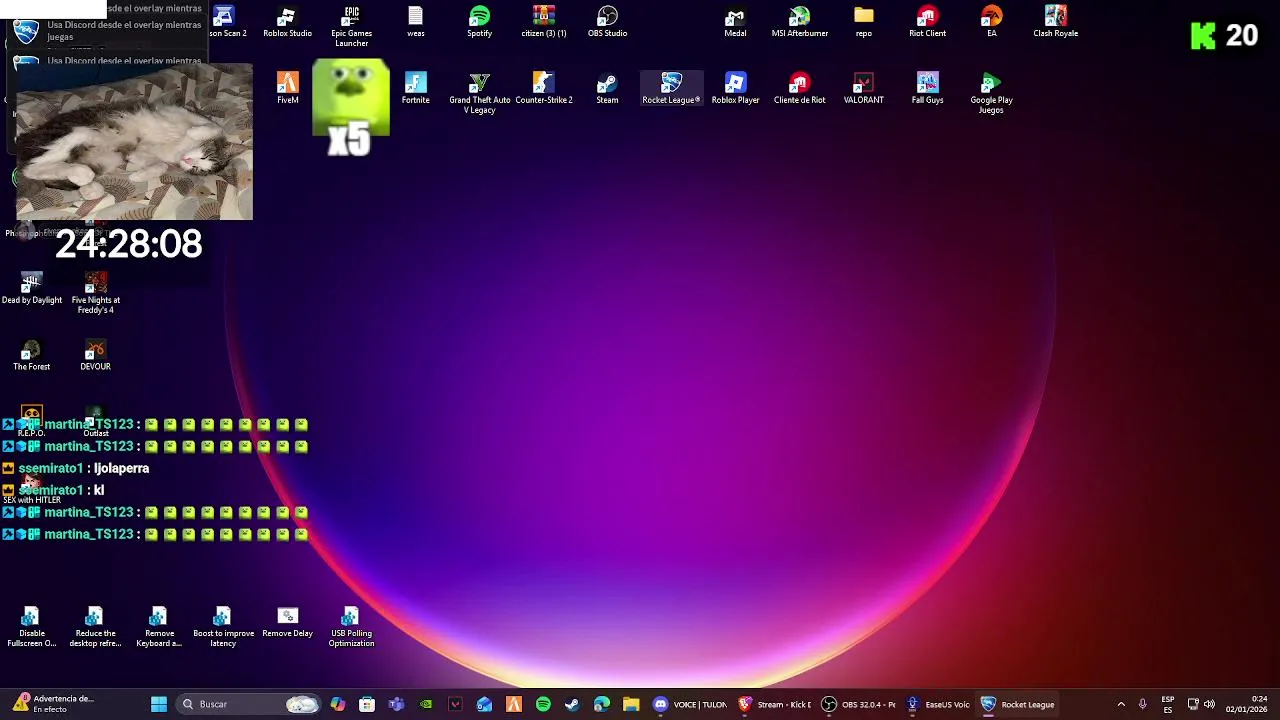Switch to the OBS 32.0.4 taskbar window
Screen dimensions: 1280x720
pos(858,704)
